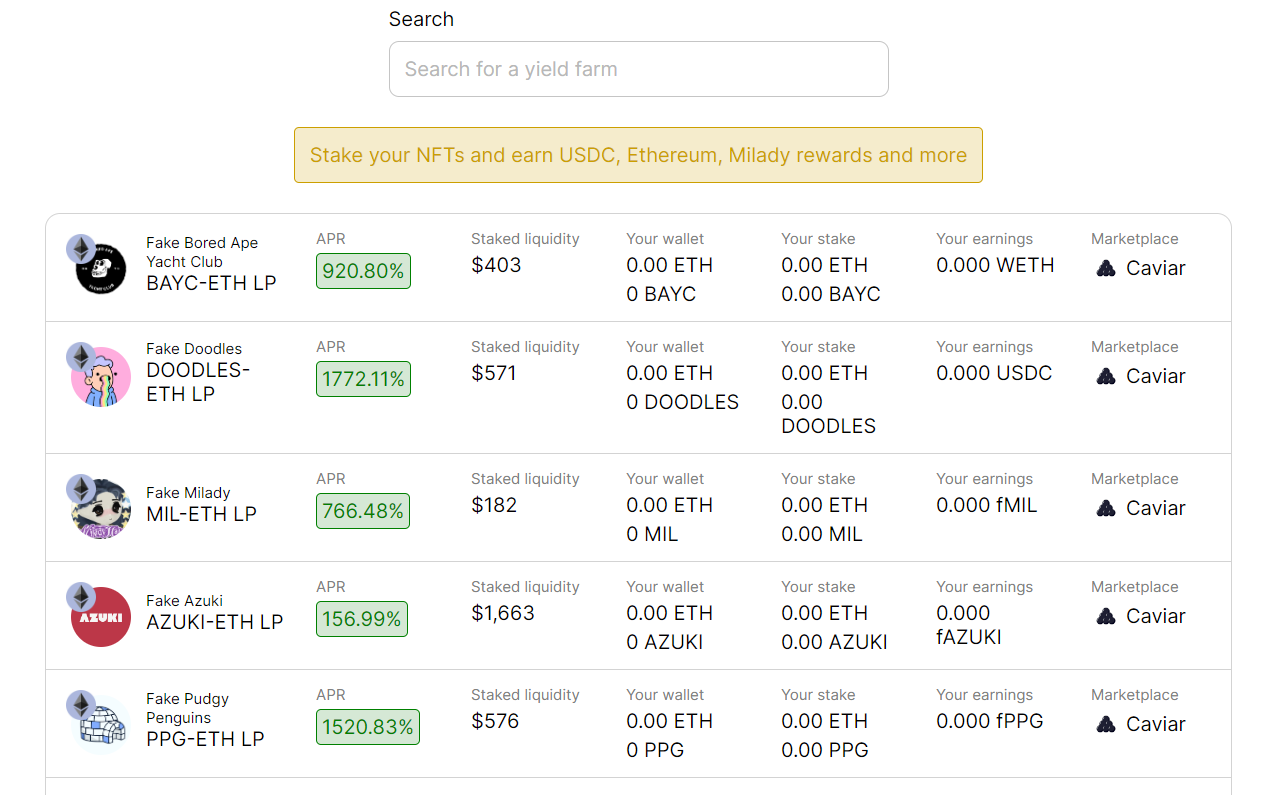The image size is (1286, 795).
Task: Click the 766.48% APR badge
Action: coord(363,511)
